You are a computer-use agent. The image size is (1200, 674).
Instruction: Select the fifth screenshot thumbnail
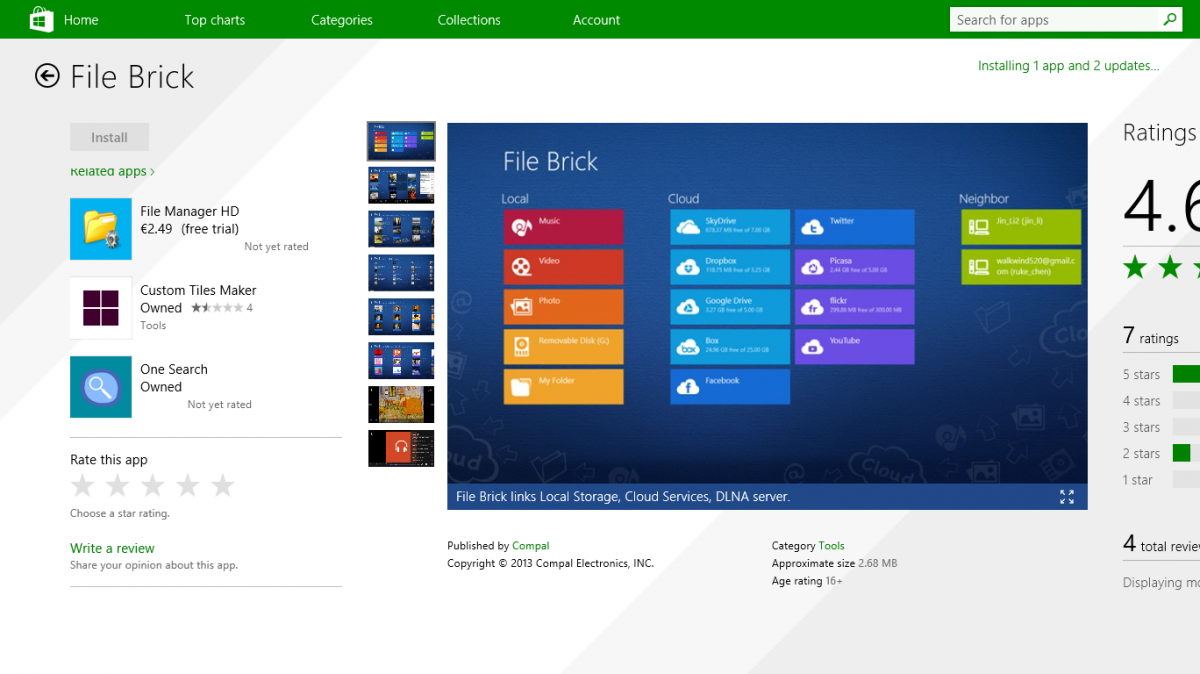(x=401, y=317)
